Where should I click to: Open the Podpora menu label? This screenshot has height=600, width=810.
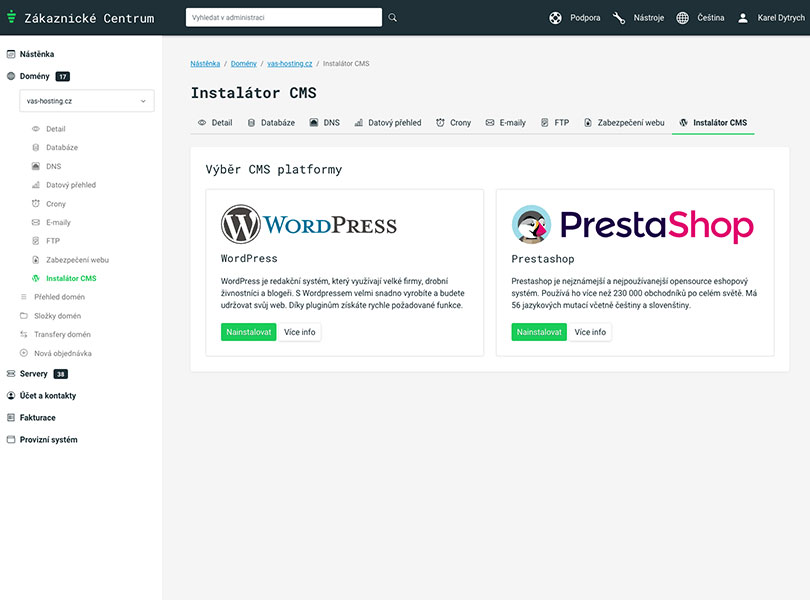click(x=585, y=18)
